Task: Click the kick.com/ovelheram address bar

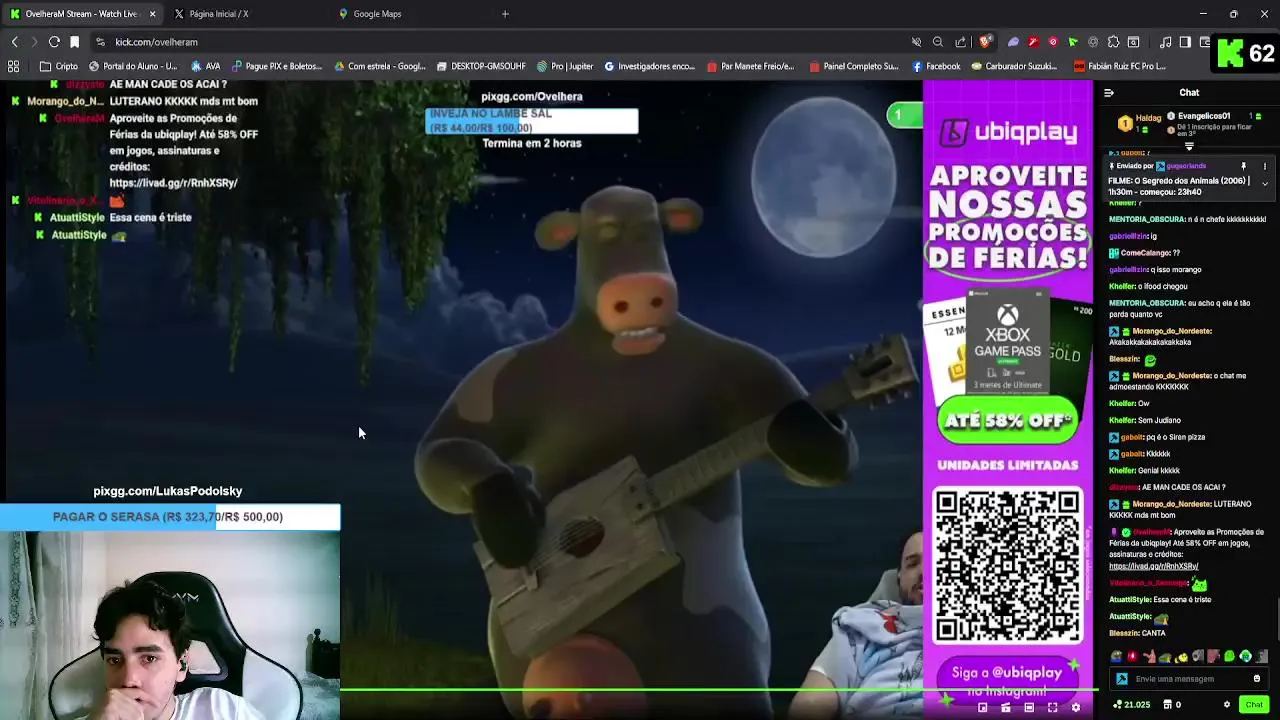Action: 500,42
